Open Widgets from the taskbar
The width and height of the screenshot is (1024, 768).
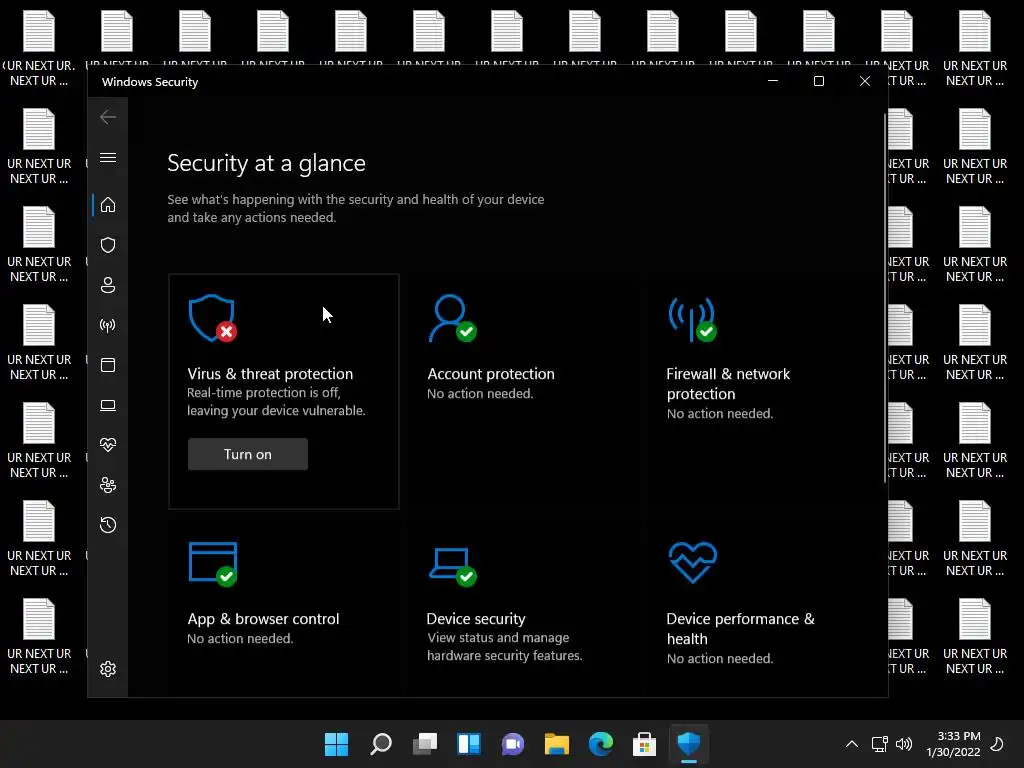click(x=469, y=744)
